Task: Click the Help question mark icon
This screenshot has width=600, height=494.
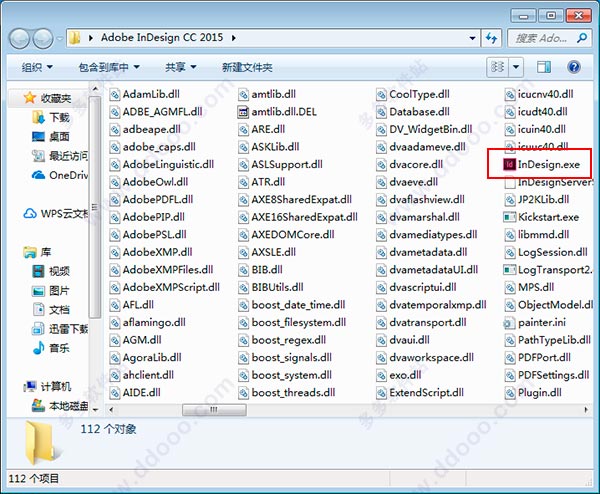Action: pos(574,67)
